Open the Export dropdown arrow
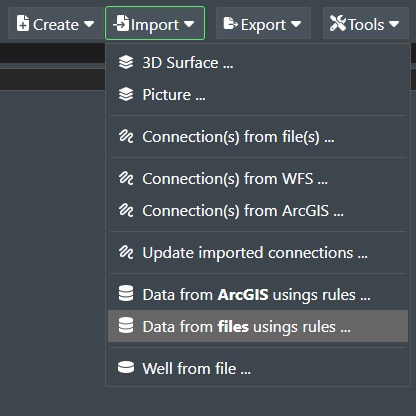Image resolution: width=416 pixels, height=416 pixels. 296,24
